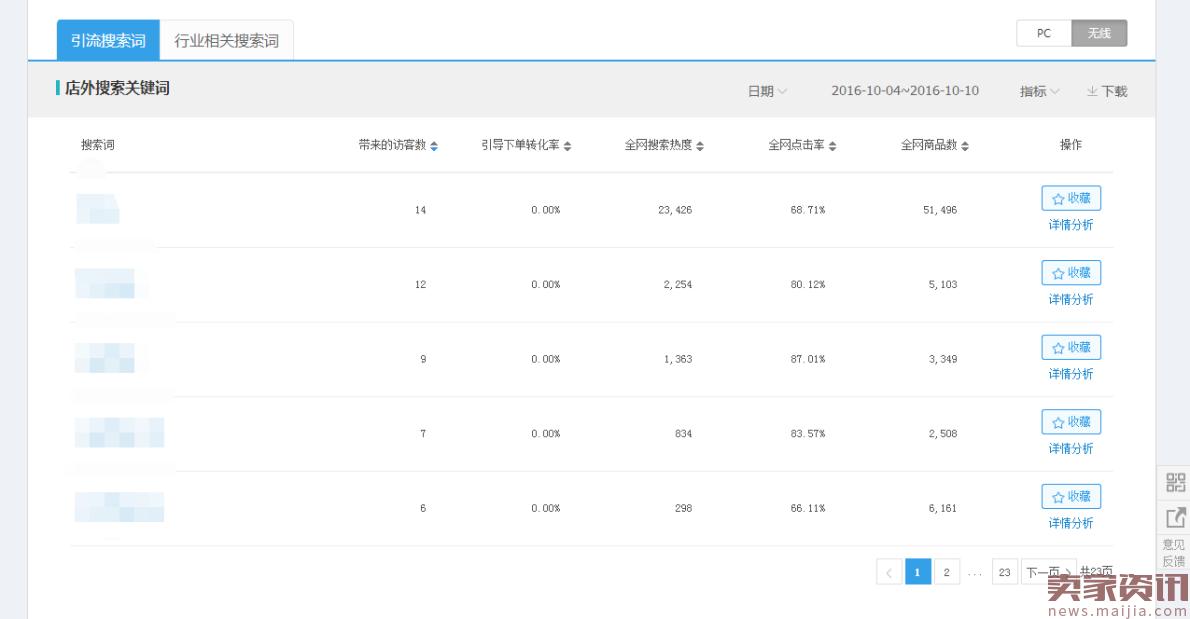Screen dimensions: 1190x619
Task: Expand the 指标 metrics dropdown
Action: click(x=1039, y=91)
